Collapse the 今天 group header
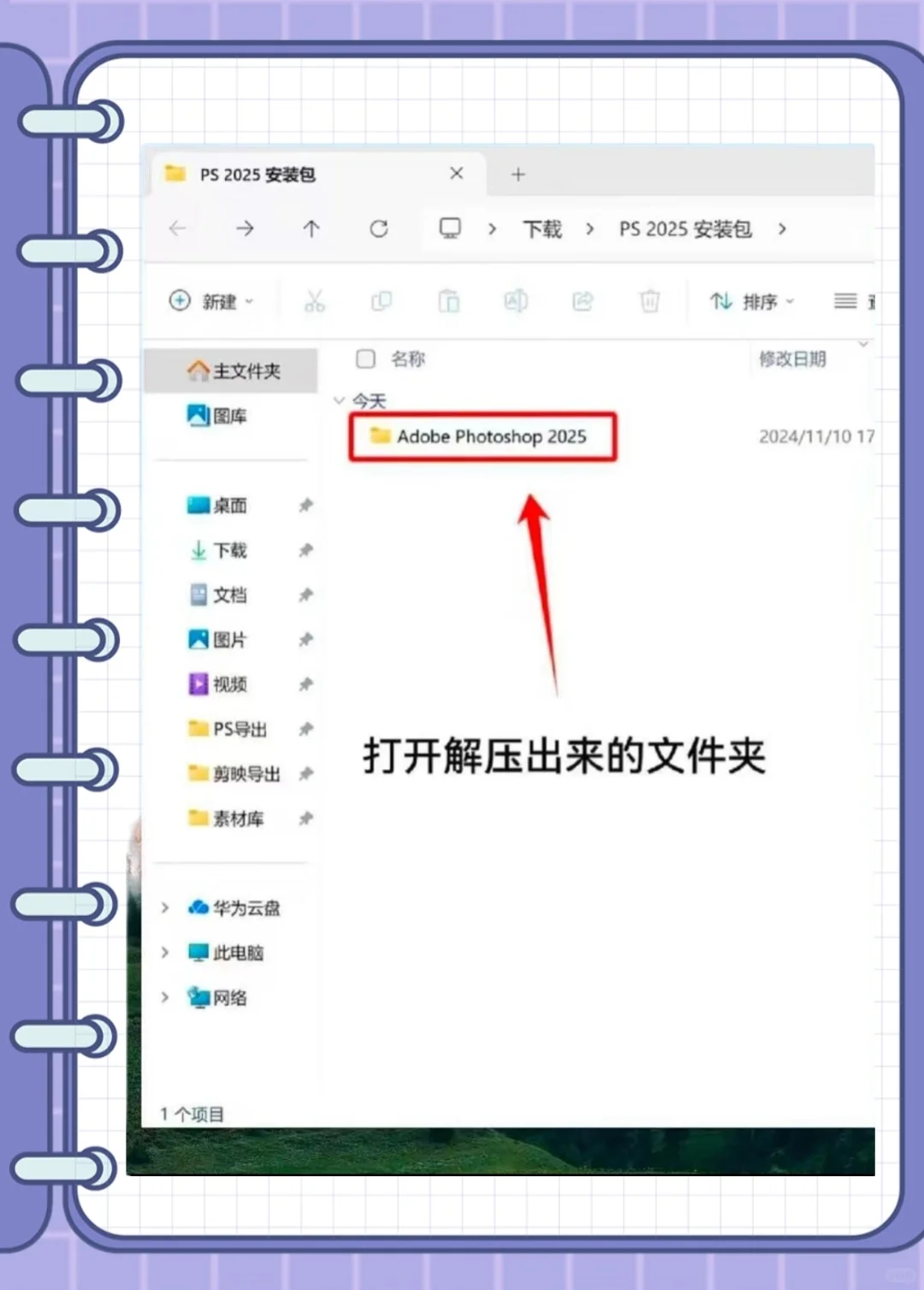This screenshot has height=1290, width=924. (x=339, y=400)
